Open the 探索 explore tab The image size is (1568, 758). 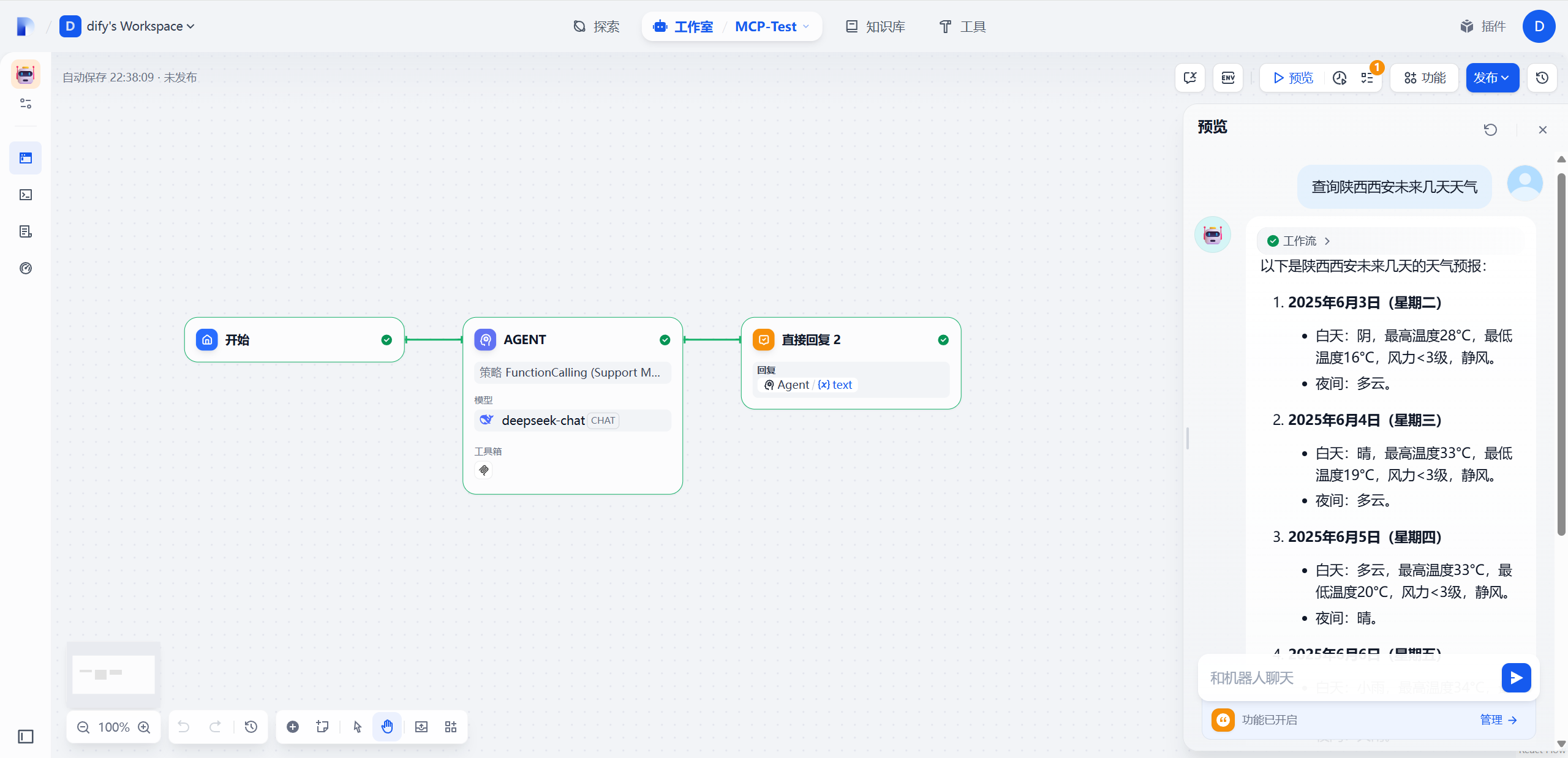[597, 26]
